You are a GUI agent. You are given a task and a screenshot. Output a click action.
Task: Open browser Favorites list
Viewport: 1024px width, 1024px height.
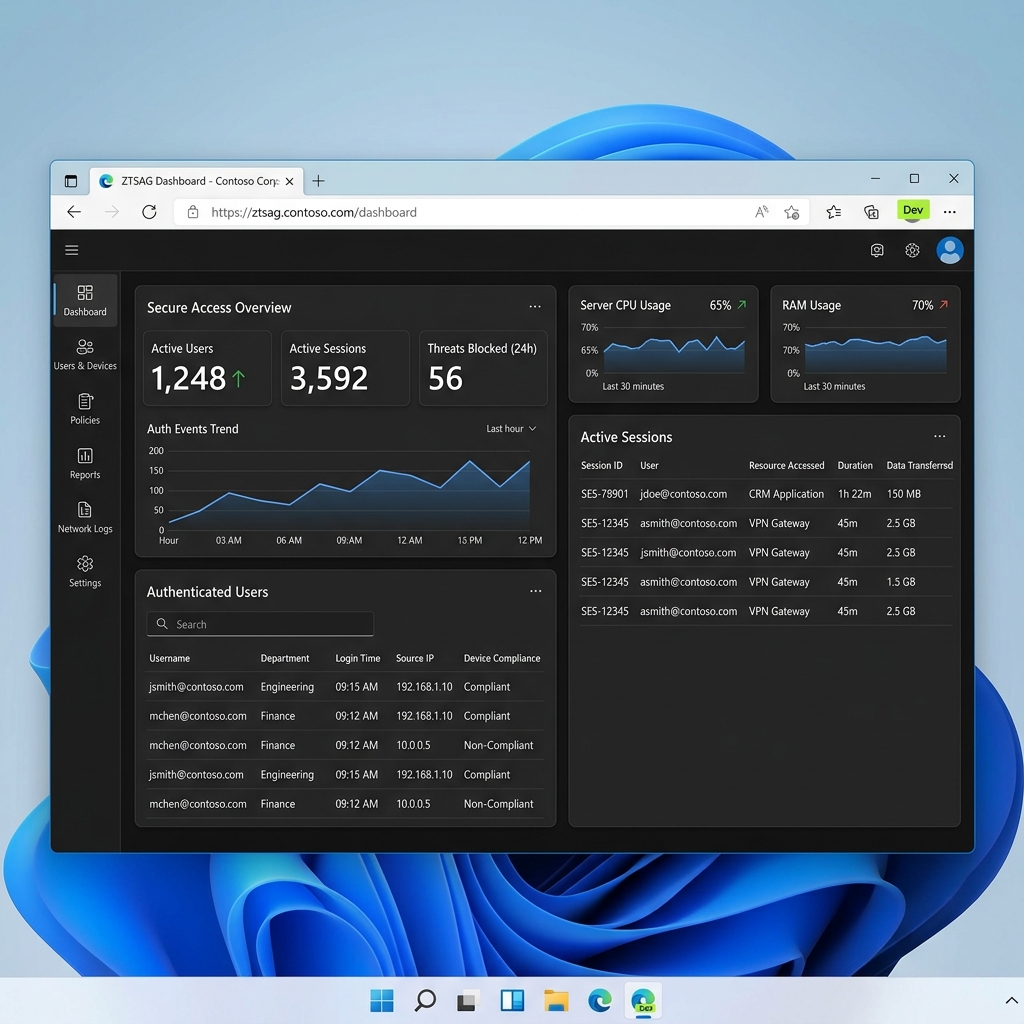tap(833, 212)
